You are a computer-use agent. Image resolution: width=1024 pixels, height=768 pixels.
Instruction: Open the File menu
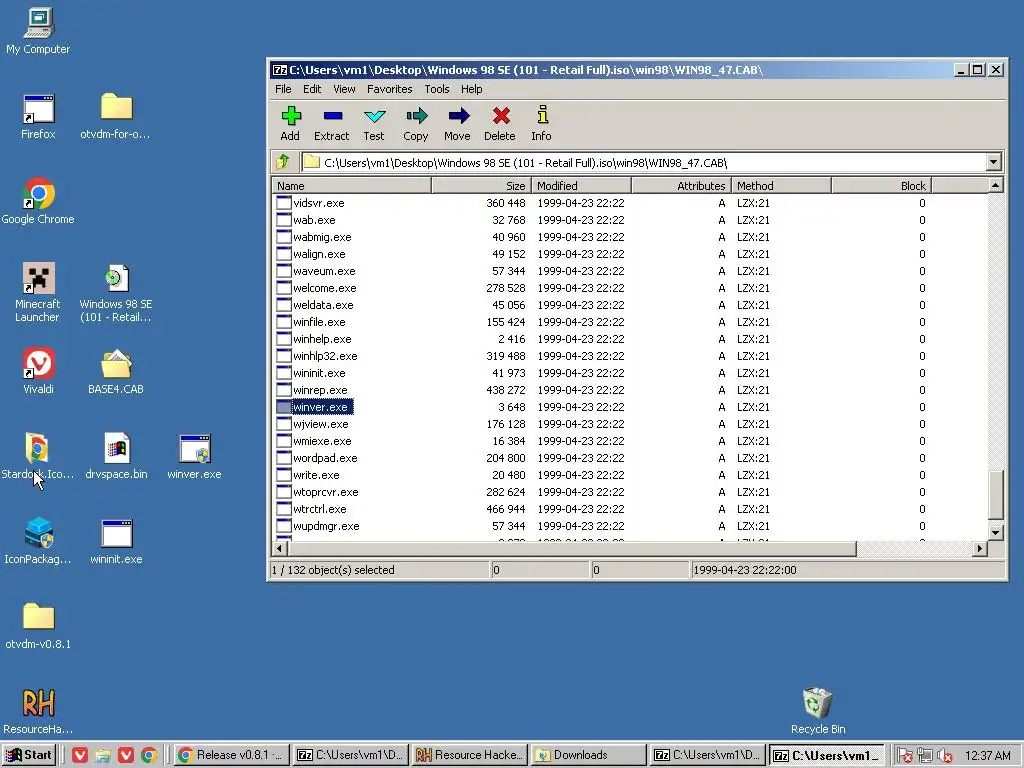click(283, 89)
